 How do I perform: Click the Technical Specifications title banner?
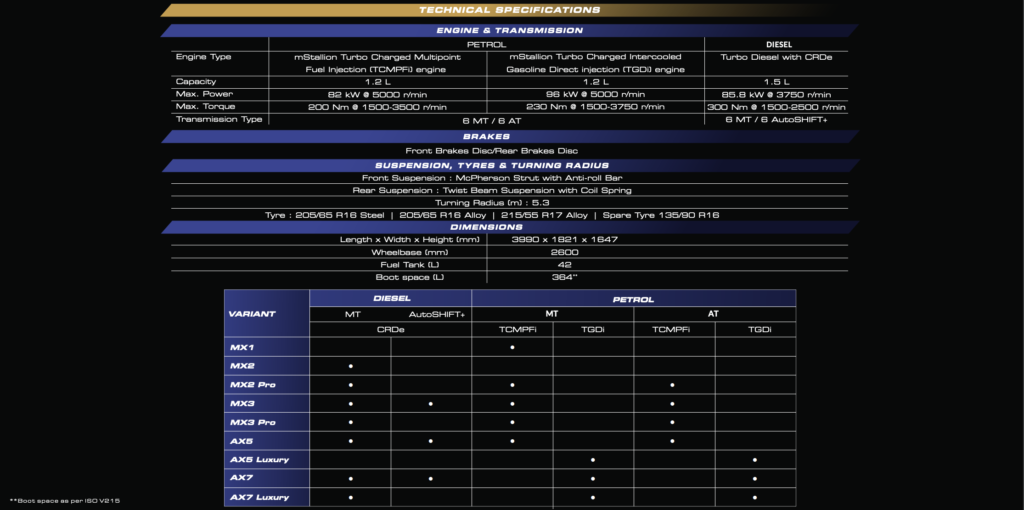pos(509,10)
